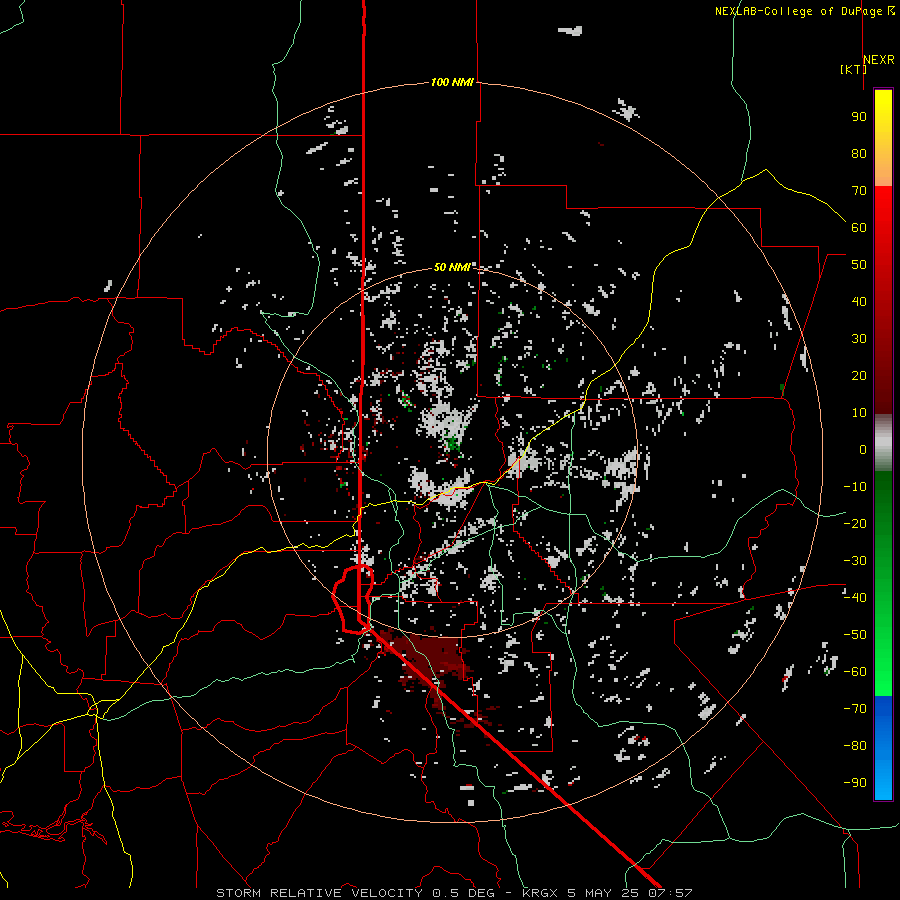Select the 50 value on velocity scale
The width and height of the screenshot is (900, 900).
[859, 265]
